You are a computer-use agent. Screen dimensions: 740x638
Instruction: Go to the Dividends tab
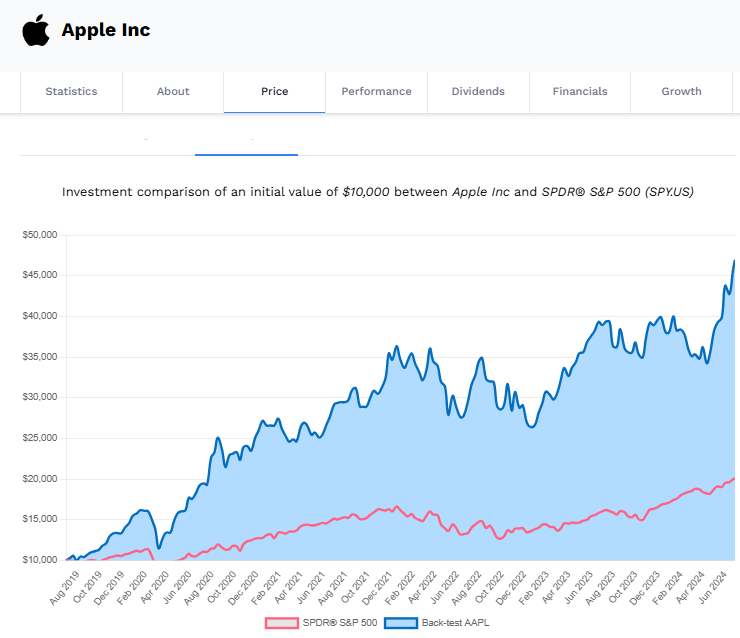(x=478, y=92)
